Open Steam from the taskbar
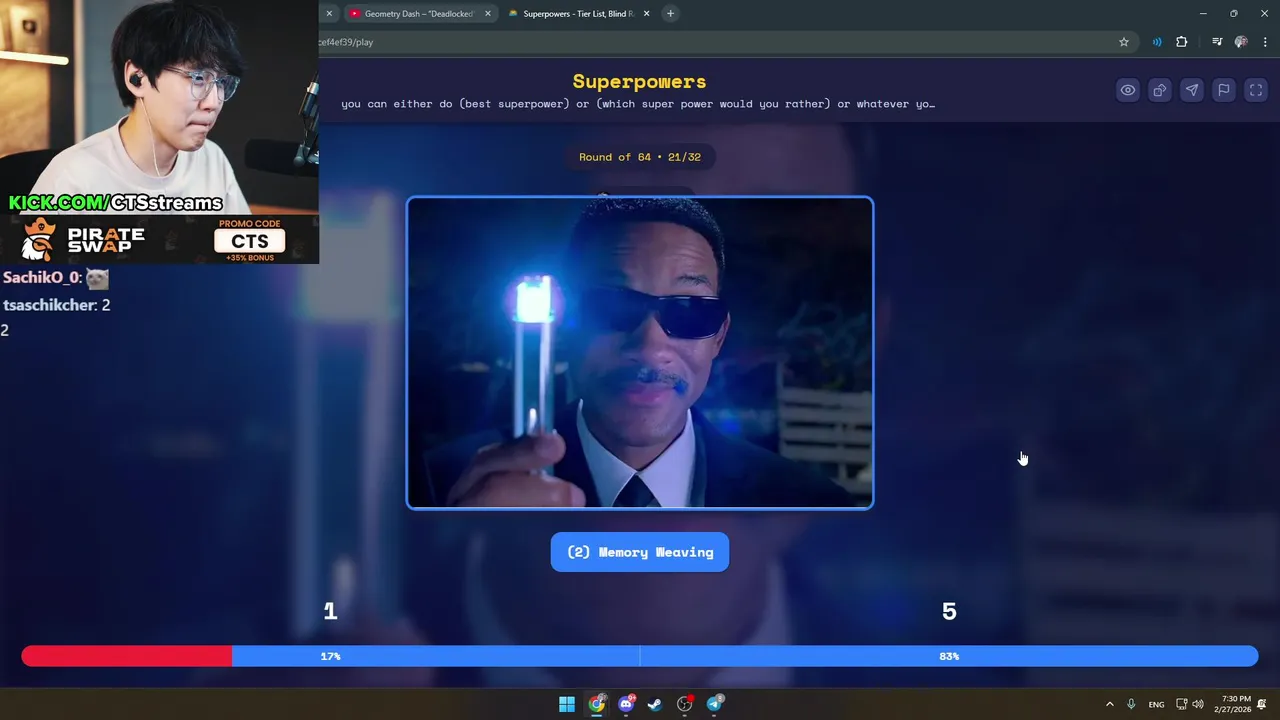This screenshot has width=1280, height=720. [x=655, y=704]
